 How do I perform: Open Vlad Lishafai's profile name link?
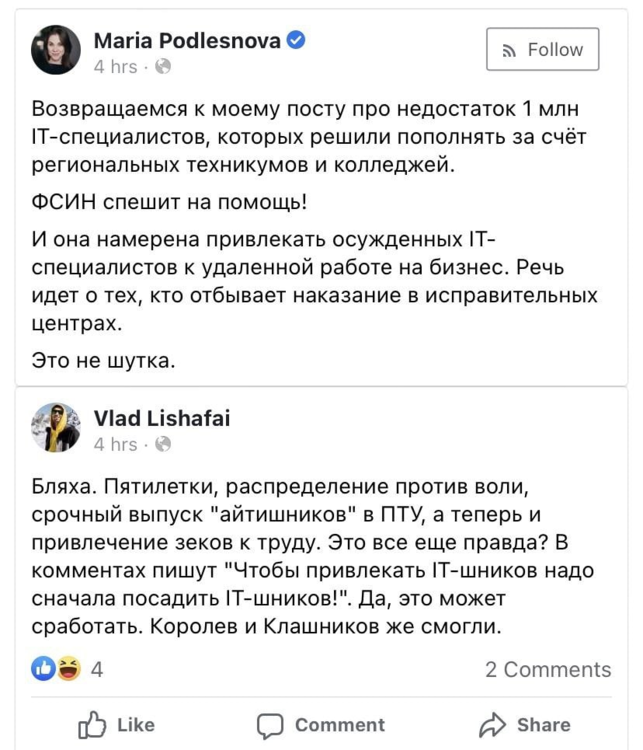161,419
